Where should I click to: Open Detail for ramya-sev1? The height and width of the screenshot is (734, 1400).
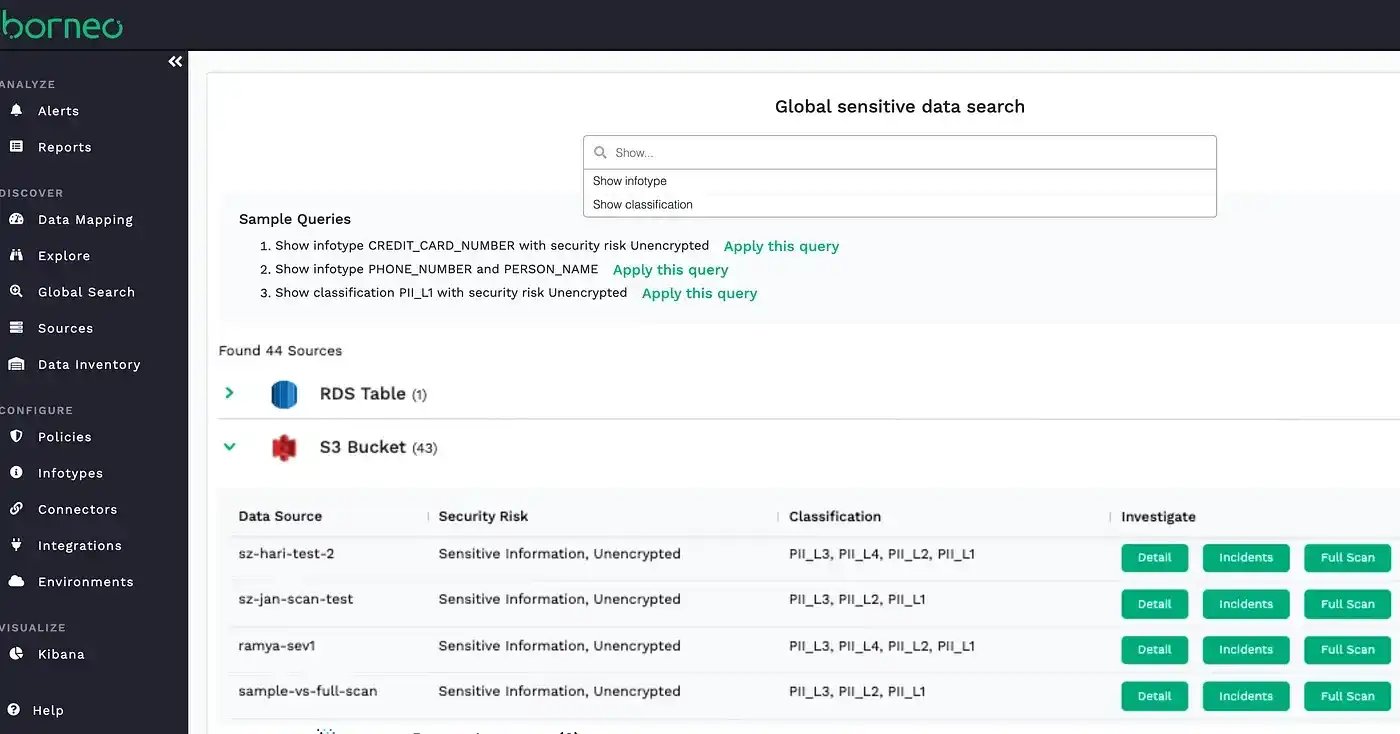point(1154,650)
